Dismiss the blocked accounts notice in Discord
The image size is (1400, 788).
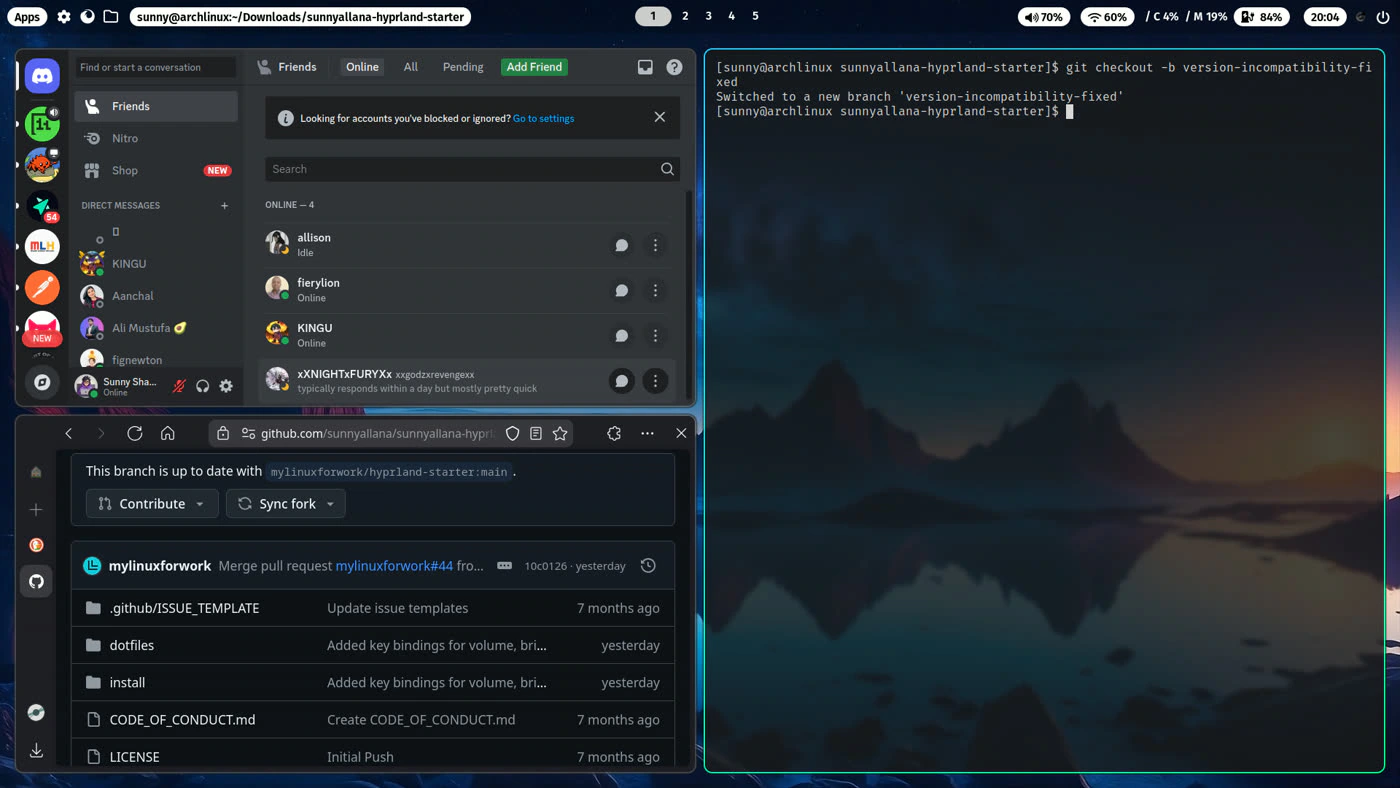[x=660, y=117]
